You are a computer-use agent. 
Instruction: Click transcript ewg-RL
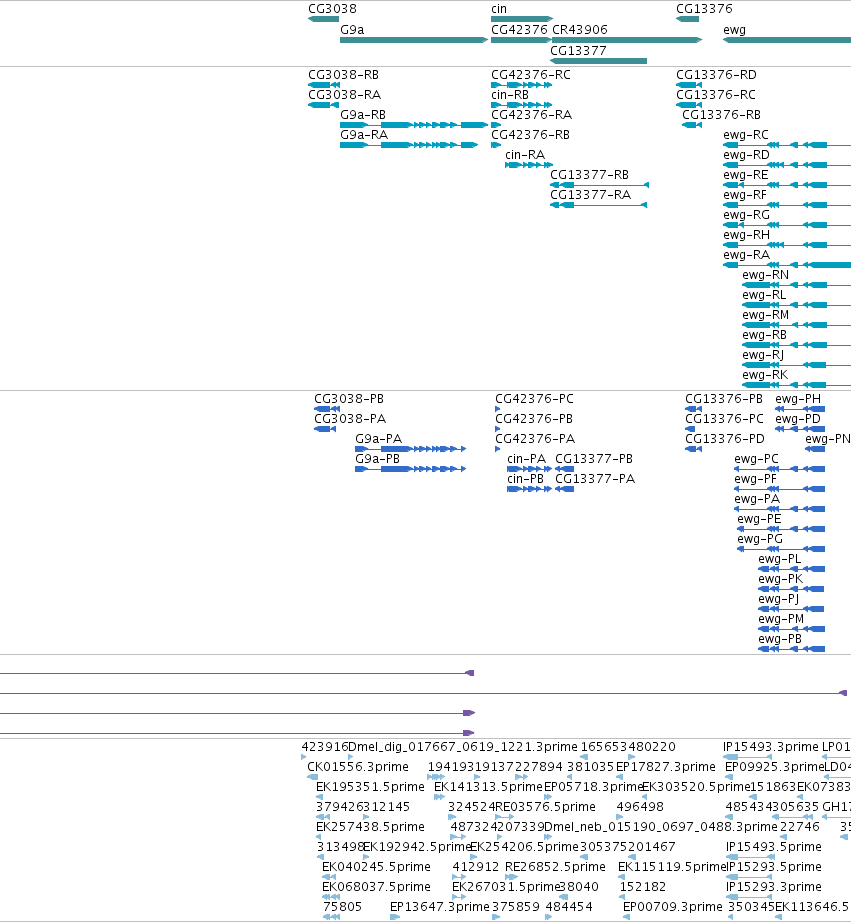click(764, 295)
